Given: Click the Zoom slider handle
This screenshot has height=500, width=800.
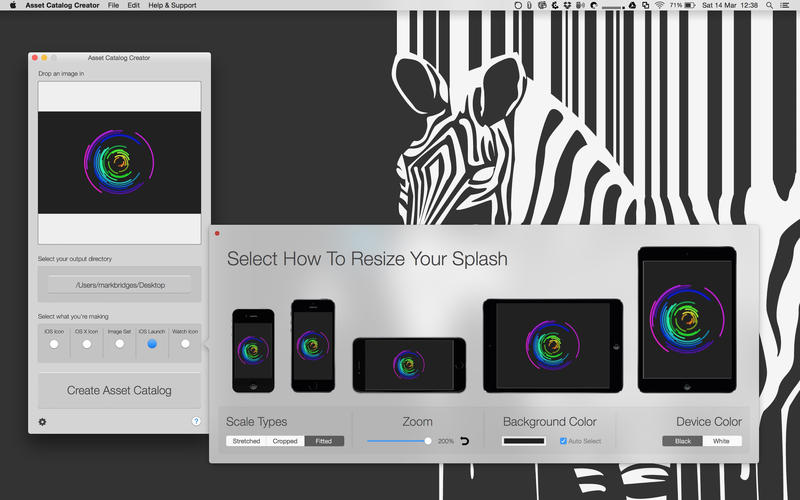Looking at the screenshot, I should (x=428, y=441).
